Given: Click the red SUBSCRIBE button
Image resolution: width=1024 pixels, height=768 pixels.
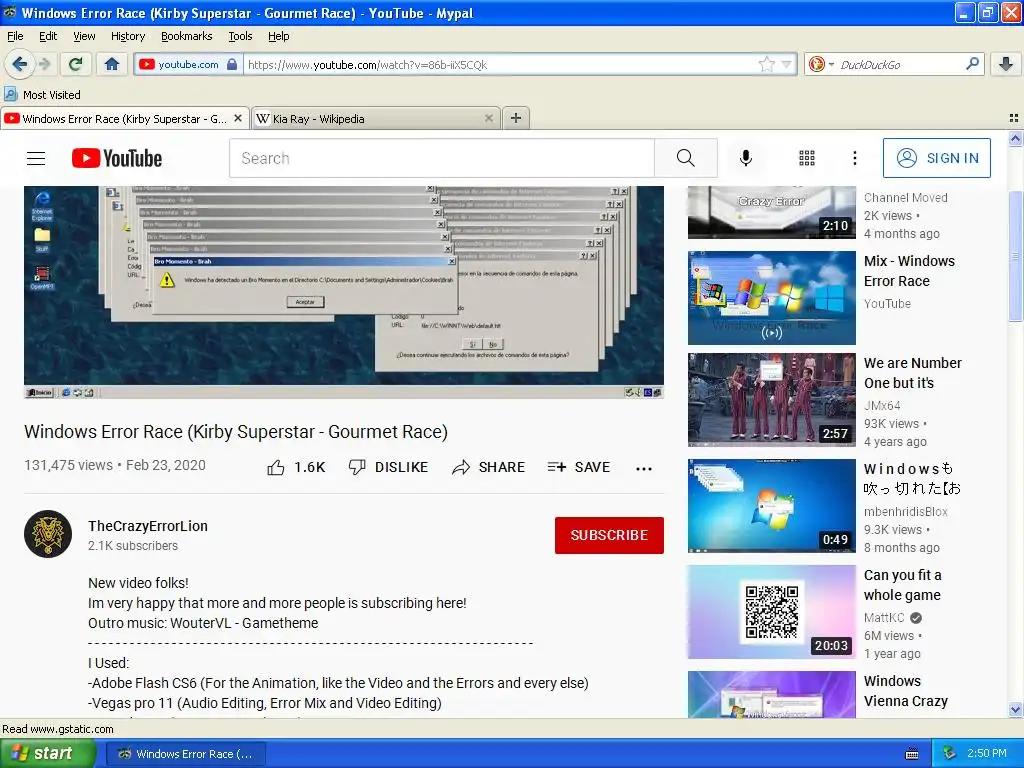Looking at the screenshot, I should [x=609, y=535].
